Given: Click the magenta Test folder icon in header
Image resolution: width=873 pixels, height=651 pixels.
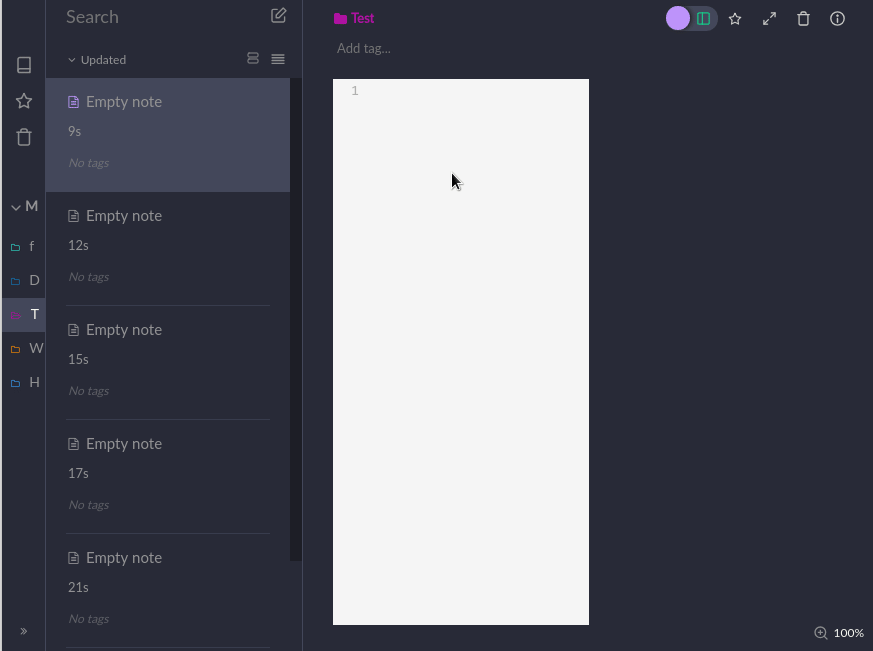Looking at the screenshot, I should pyautogui.click(x=340, y=19).
